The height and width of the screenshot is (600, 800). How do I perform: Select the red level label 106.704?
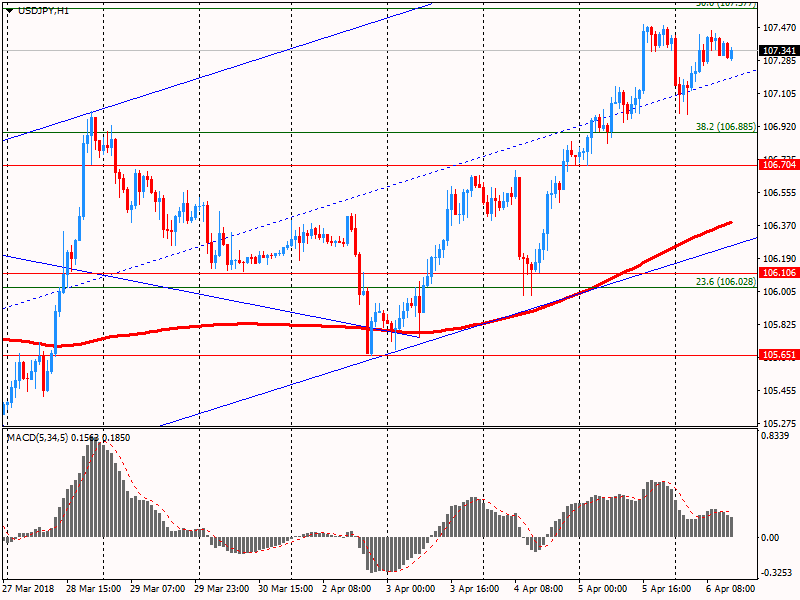(779, 165)
